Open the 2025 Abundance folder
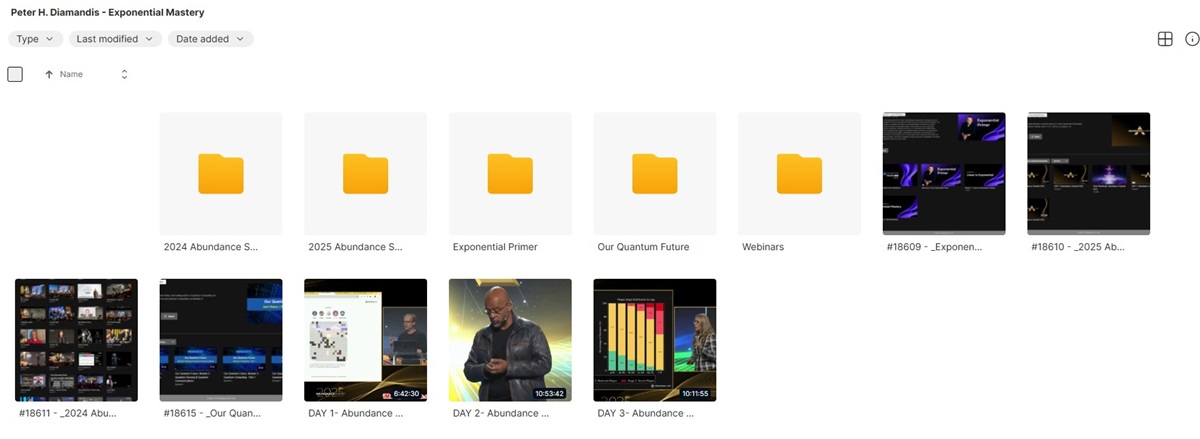1200x439 pixels. point(365,174)
